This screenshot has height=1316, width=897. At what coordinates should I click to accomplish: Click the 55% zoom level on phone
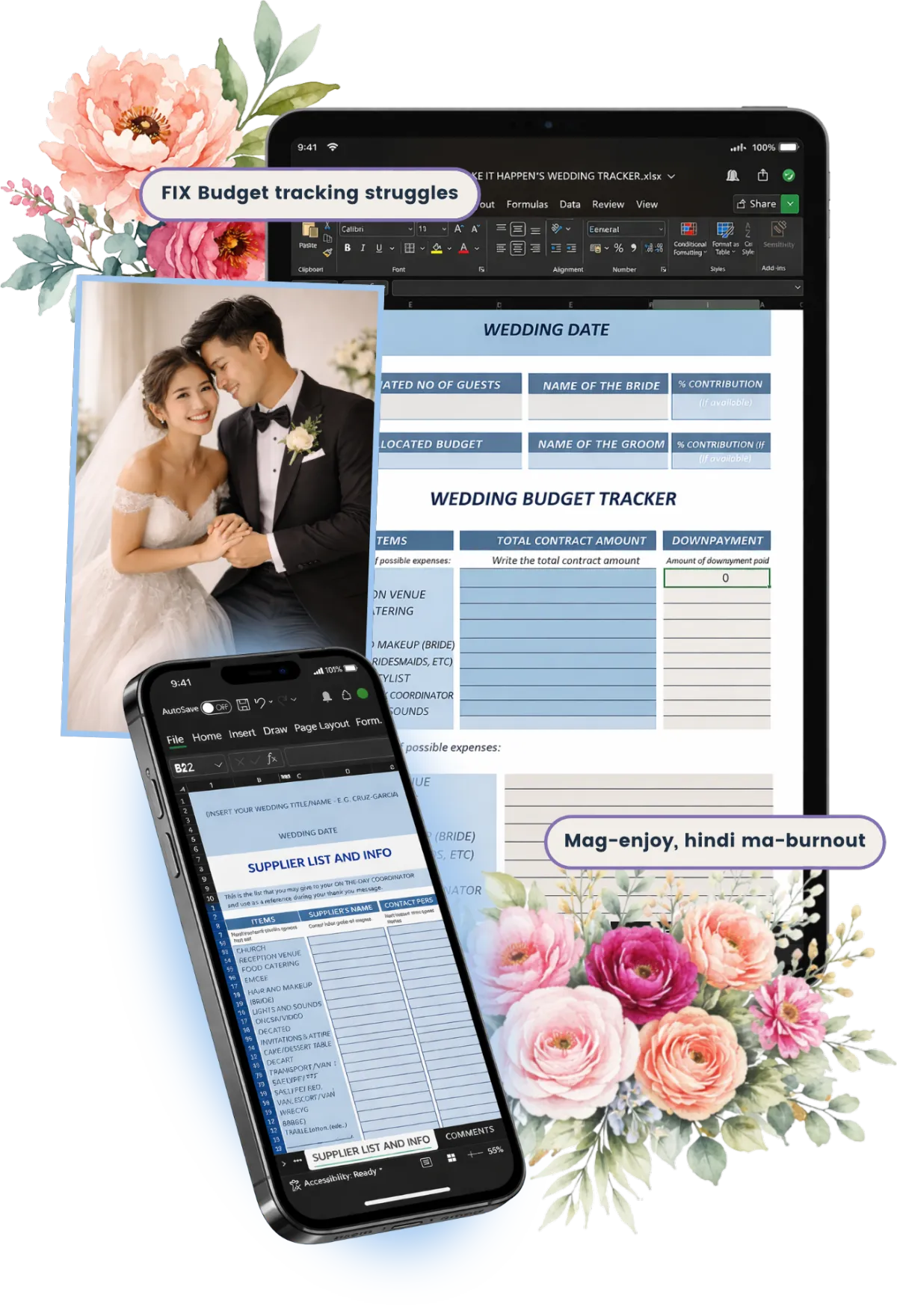[x=495, y=1151]
